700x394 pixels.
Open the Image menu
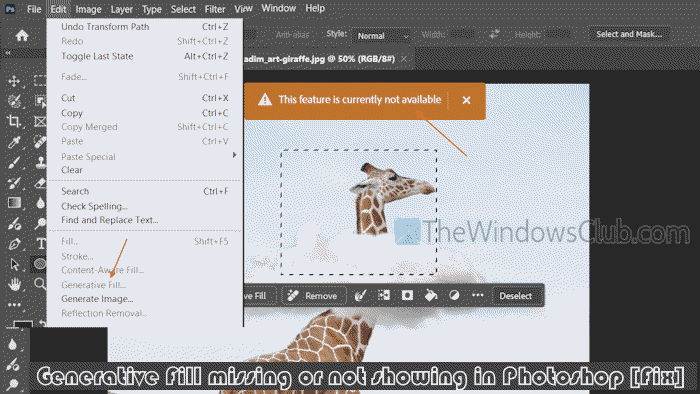coord(88,9)
